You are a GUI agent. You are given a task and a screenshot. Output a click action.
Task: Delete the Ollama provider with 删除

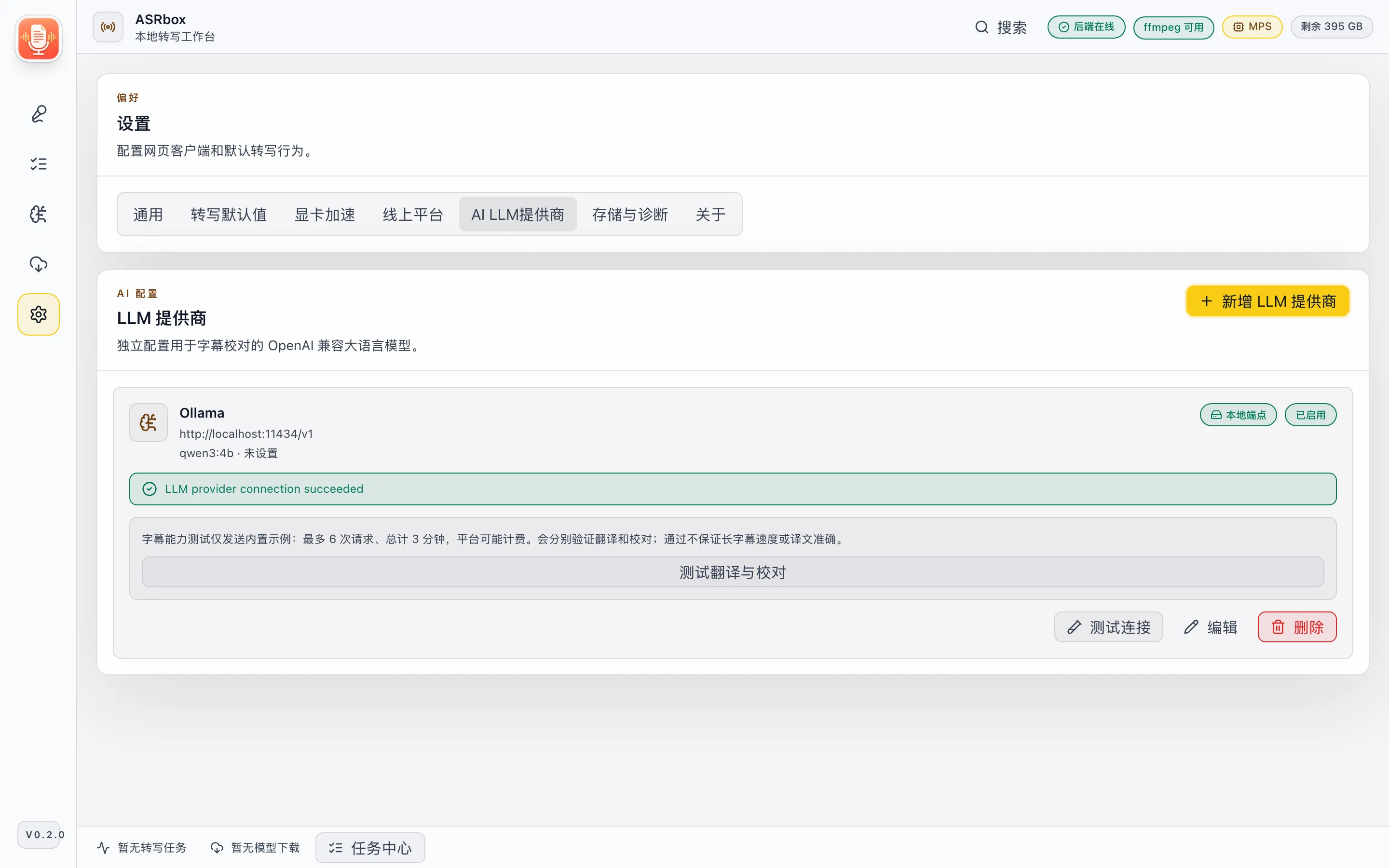(x=1296, y=627)
